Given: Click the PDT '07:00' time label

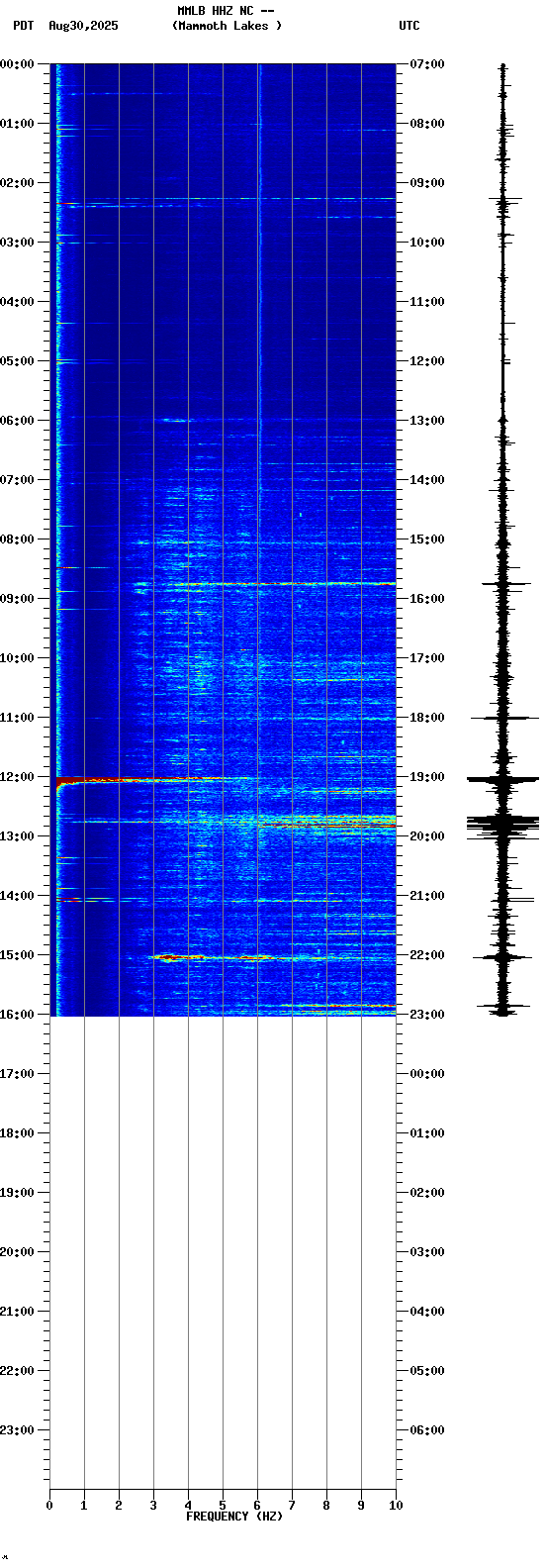Looking at the screenshot, I should click(x=18, y=480).
